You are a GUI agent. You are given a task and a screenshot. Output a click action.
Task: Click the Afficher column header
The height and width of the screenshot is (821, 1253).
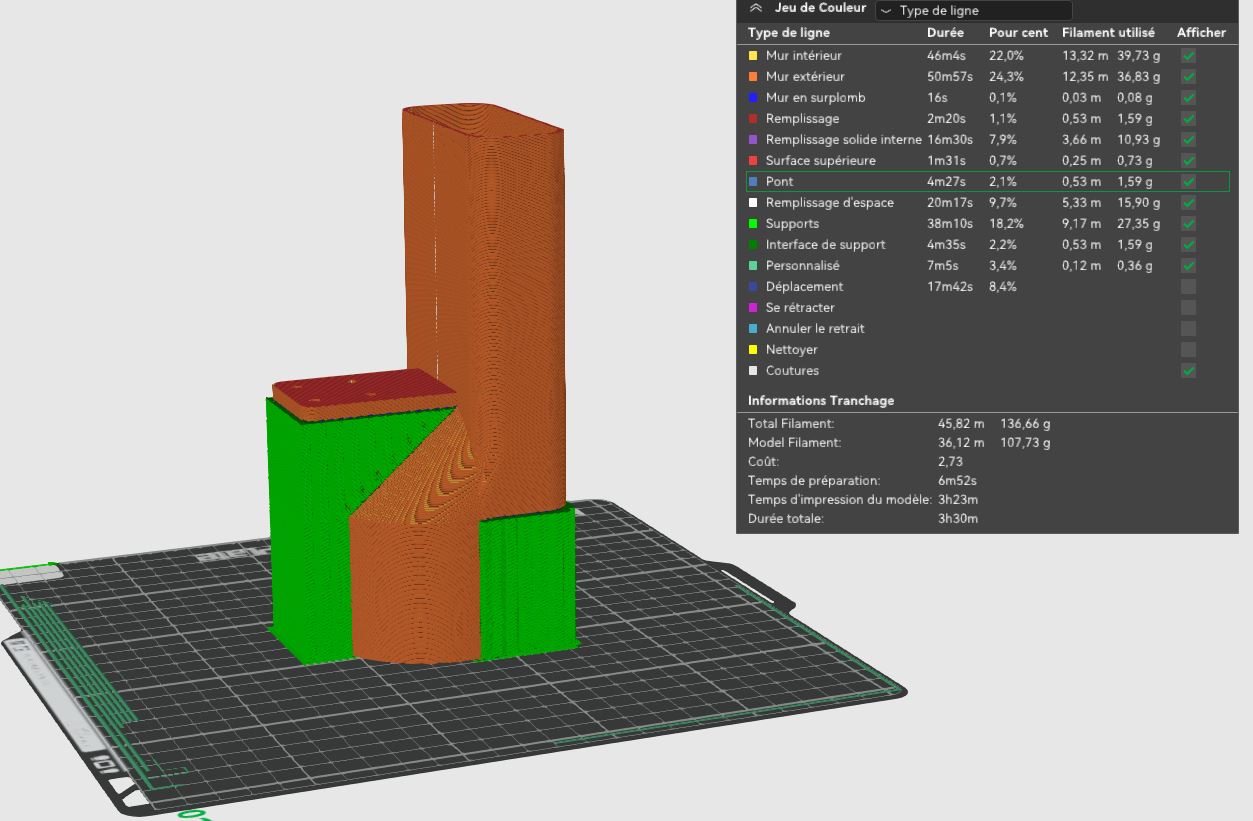(x=1201, y=33)
